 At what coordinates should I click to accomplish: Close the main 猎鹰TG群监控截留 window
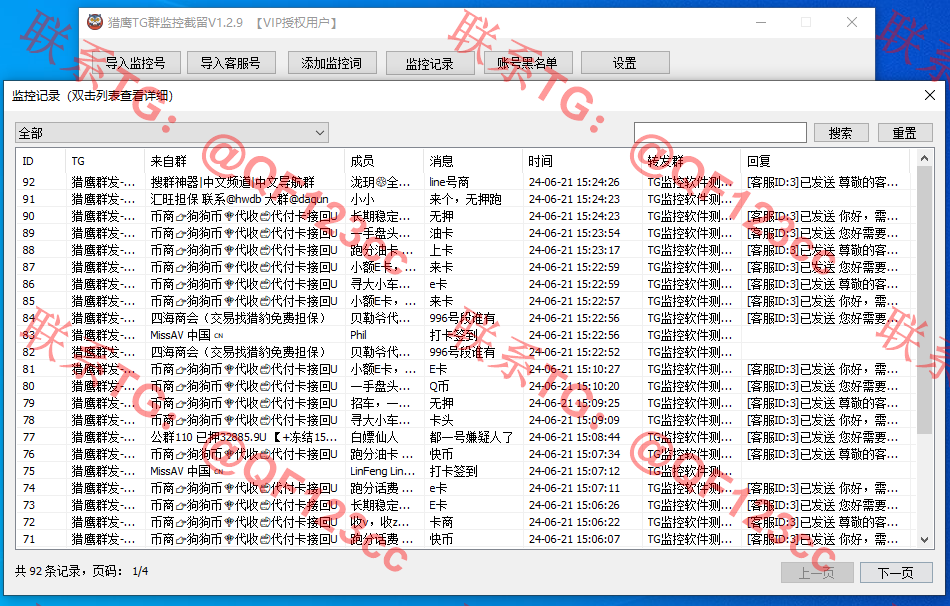[x=852, y=22]
